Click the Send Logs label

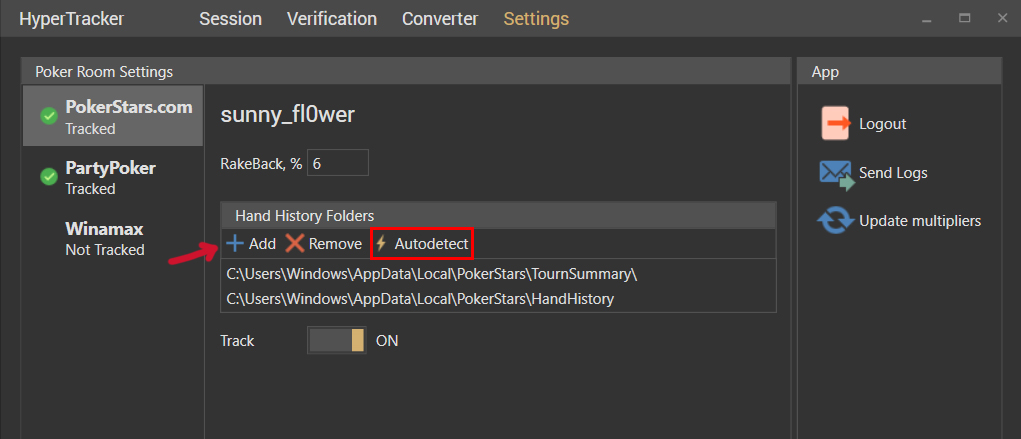click(x=893, y=173)
